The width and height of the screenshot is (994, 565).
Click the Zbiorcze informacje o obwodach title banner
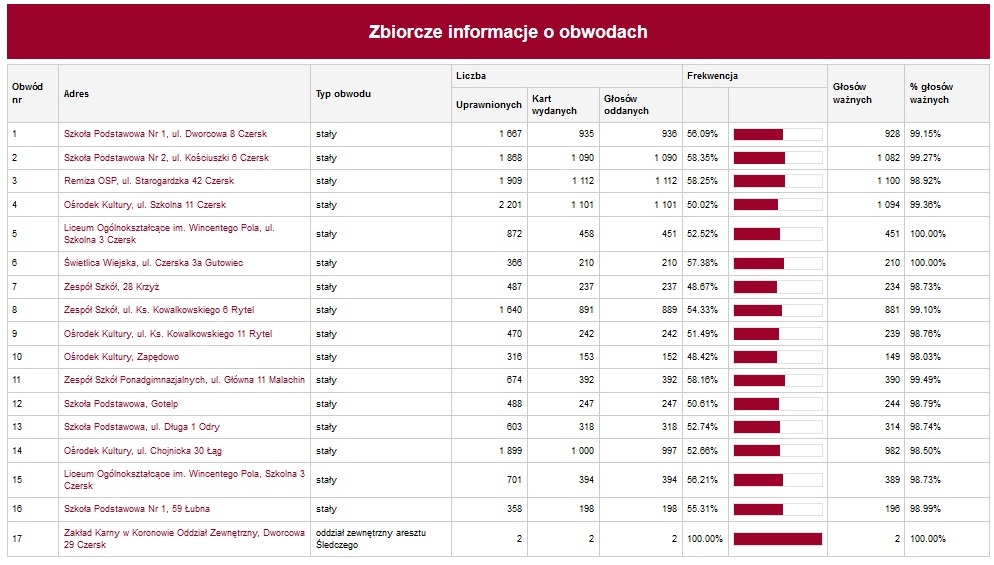point(497,32)
